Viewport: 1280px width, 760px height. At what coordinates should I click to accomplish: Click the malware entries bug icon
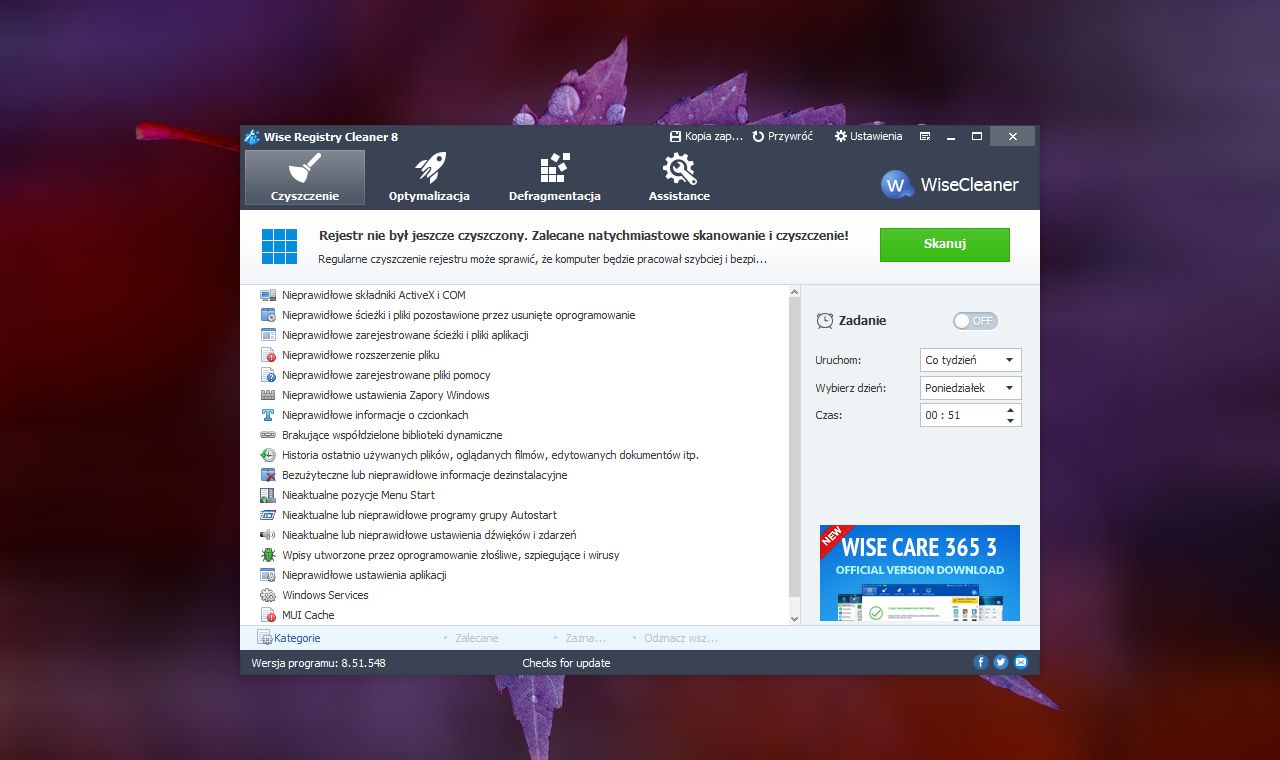(267, 555)
